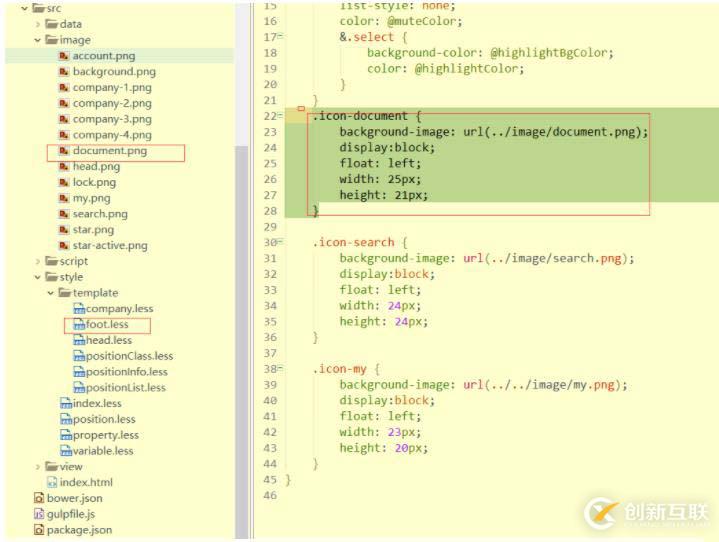719x542 pixels.
Task: Fold the .icon-my block at line 38
Action: 280,368
